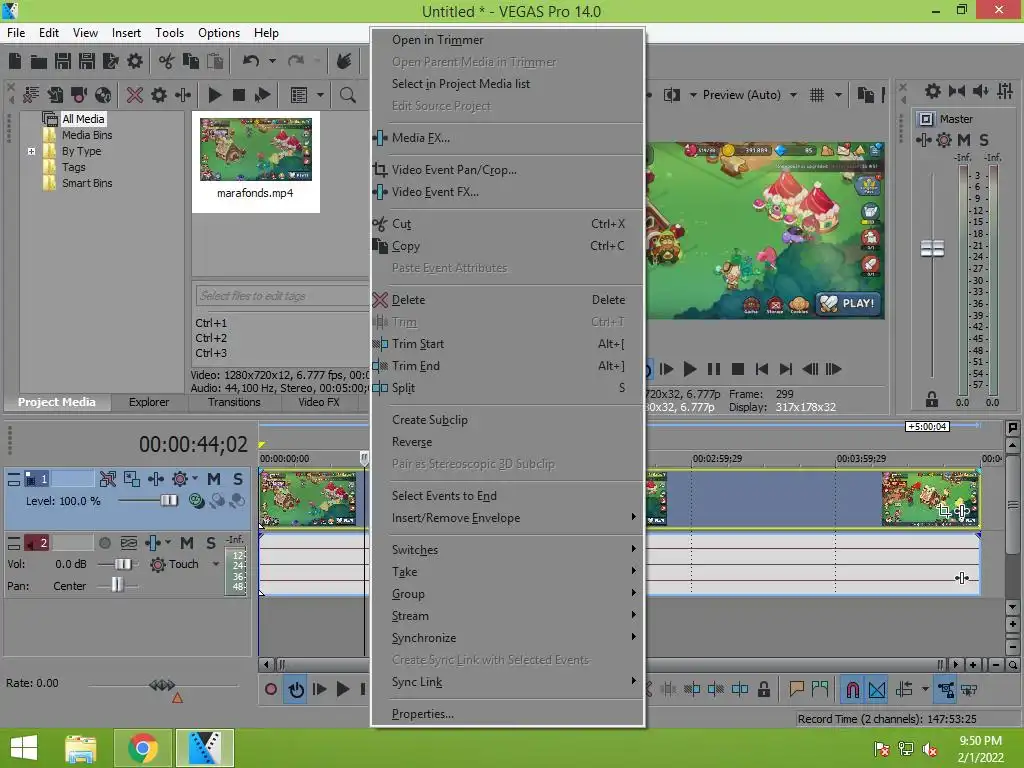Open the Undo history dropdown arrow
Screen dimensions: 1024x768
[x=272, y=61]
